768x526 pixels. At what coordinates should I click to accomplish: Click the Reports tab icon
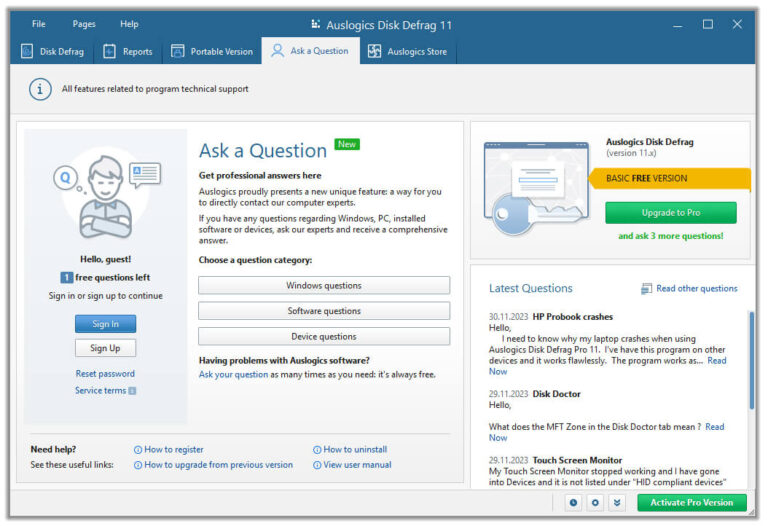click(x=109, y=51)
